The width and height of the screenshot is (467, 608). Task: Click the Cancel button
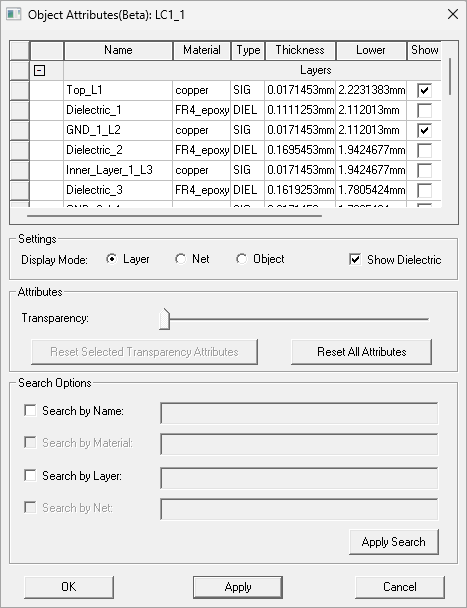(400, 587)
